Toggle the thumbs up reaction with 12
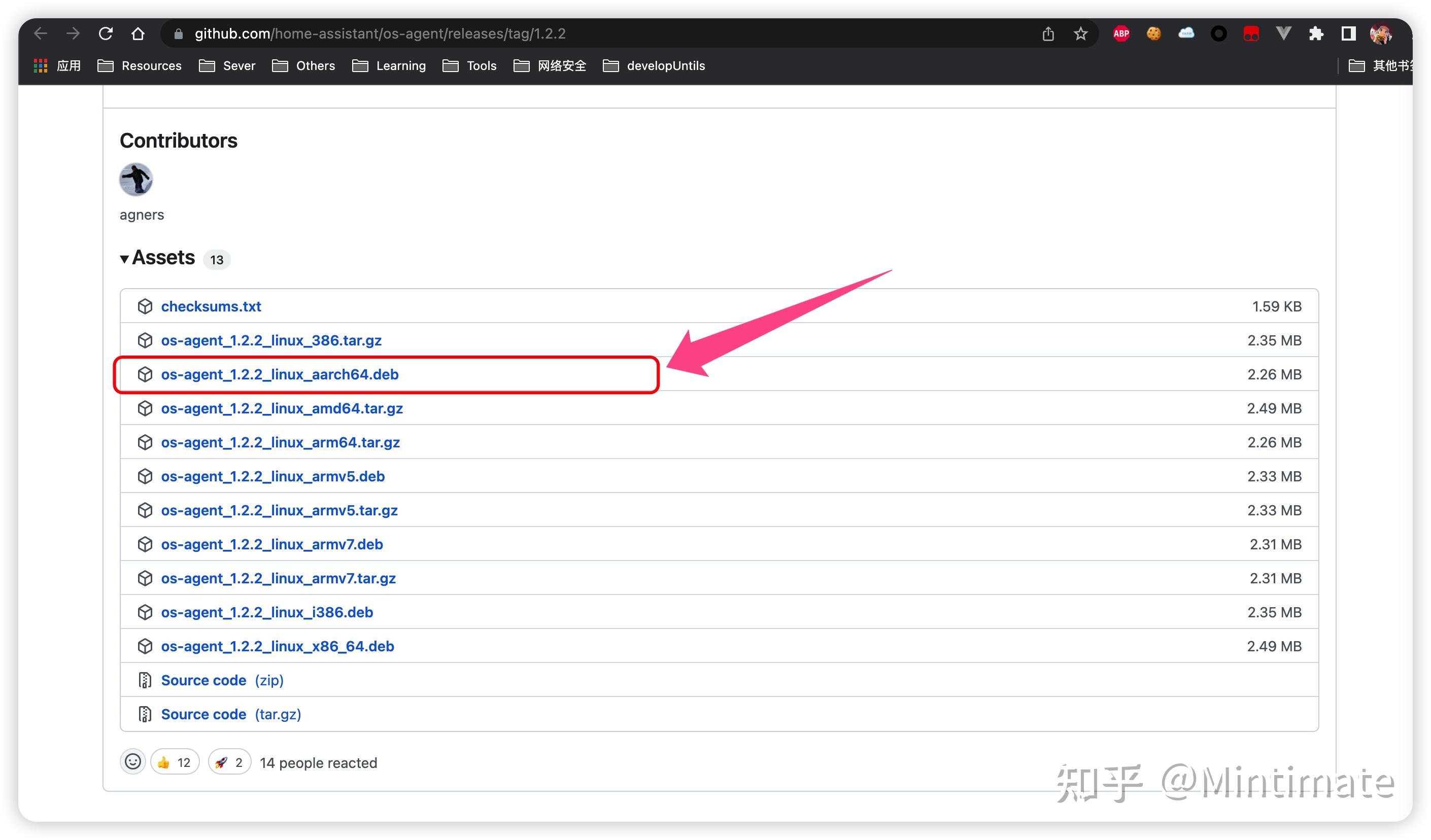This screenshot has width=1431, height=840. pos(175,762)
